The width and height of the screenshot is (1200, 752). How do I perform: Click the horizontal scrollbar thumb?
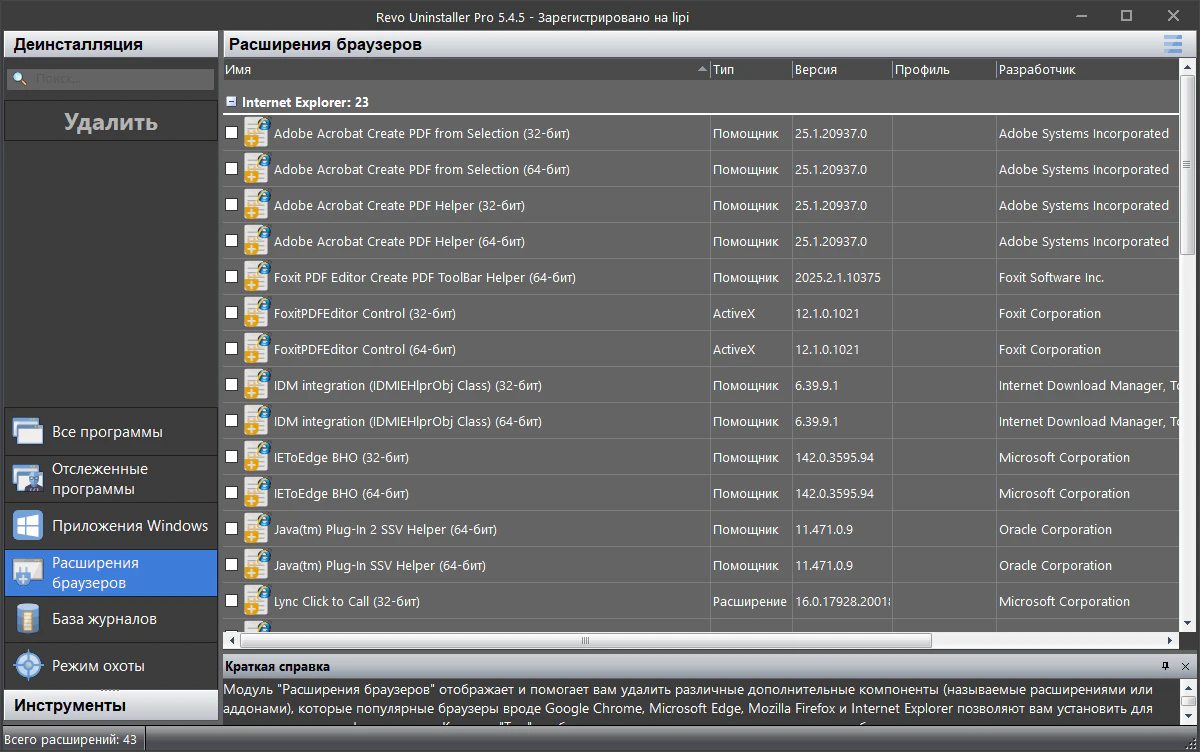coord(585,640)
